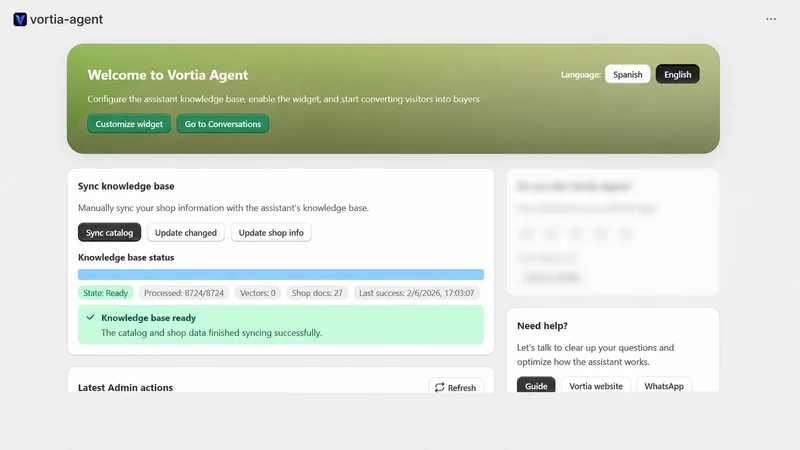800x450 pixels.
Task: Click Update changed button
Action: [186, 233]
